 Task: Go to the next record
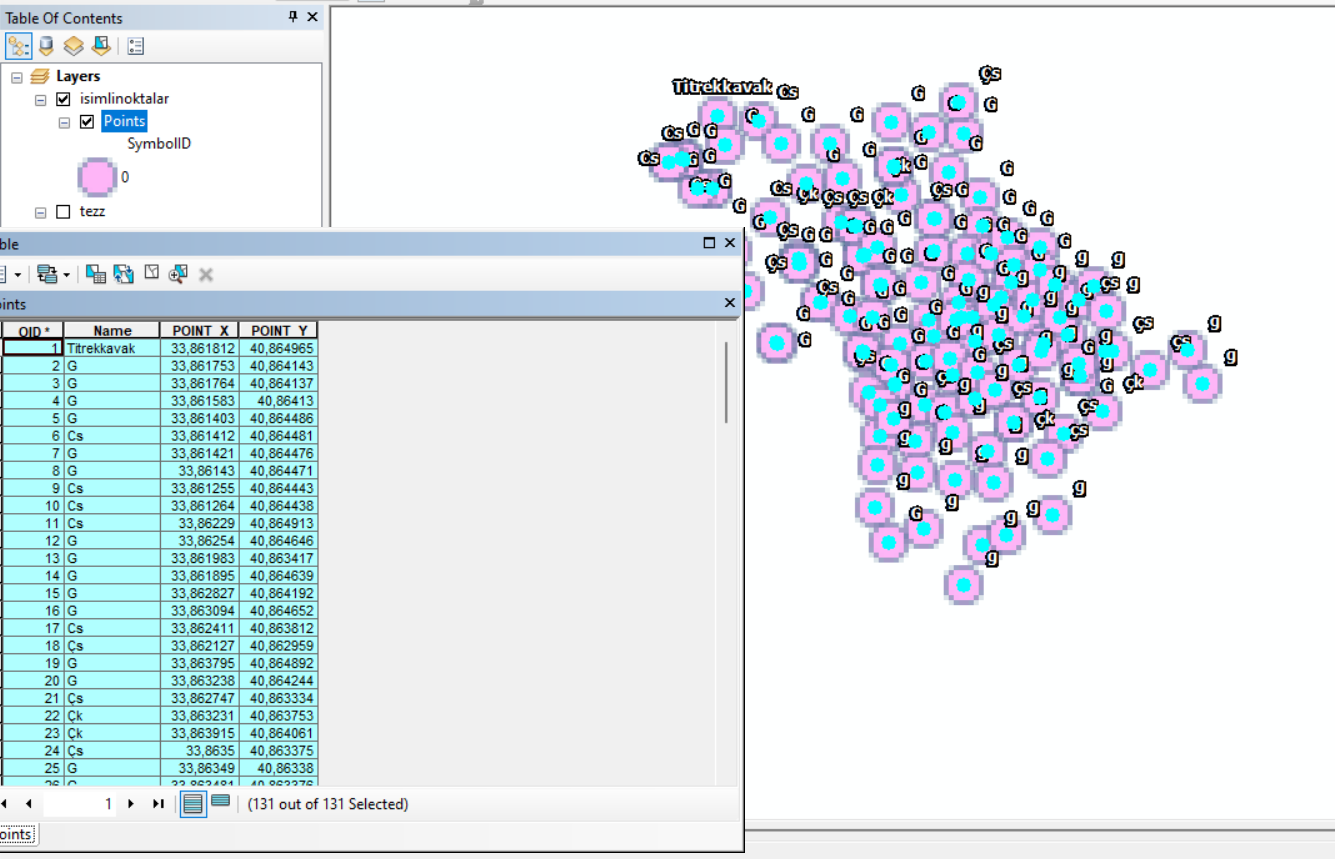point(131,804)
